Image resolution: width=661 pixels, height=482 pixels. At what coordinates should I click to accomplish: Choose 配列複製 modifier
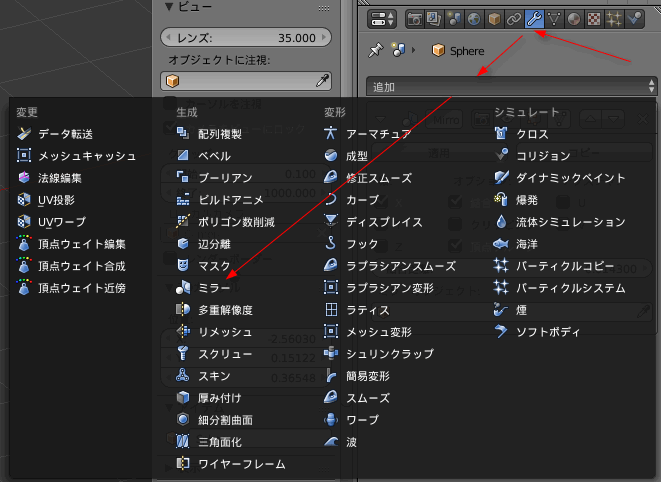[209, 134]
